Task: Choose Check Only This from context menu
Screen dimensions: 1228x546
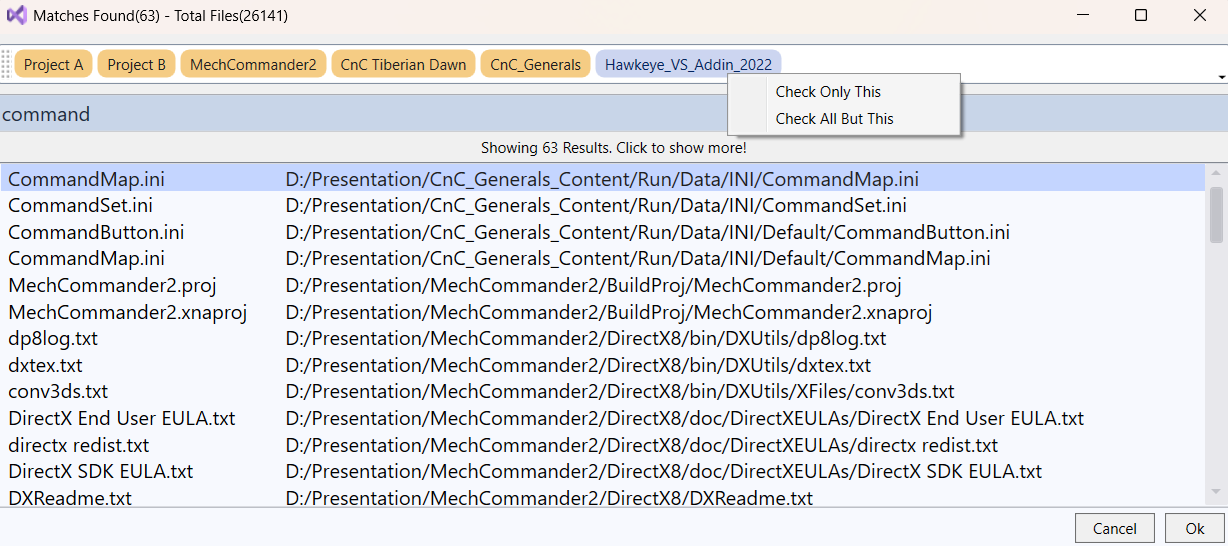Action: (x=828, y=92)
